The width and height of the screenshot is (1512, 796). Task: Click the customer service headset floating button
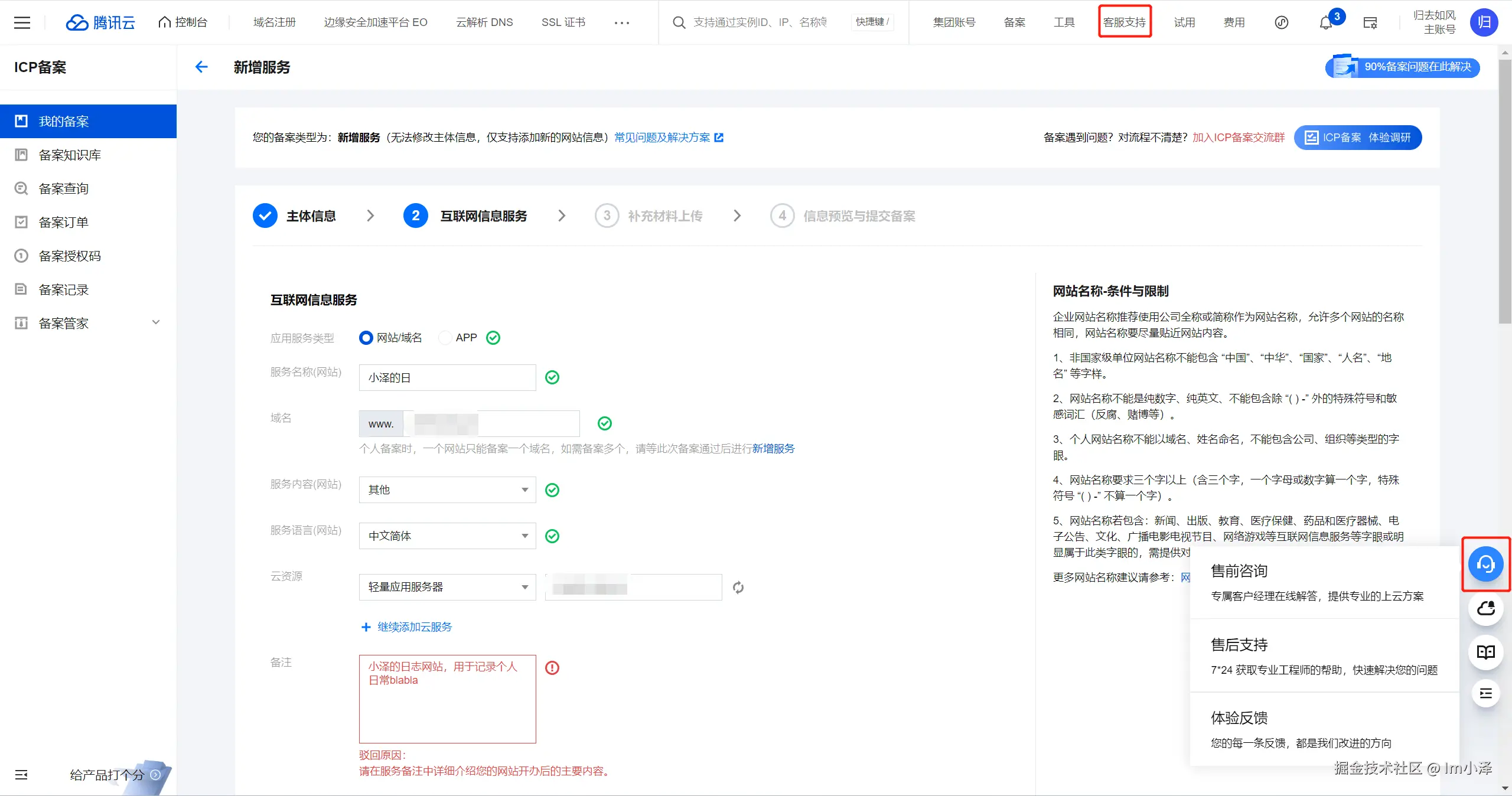(1485, 565)
